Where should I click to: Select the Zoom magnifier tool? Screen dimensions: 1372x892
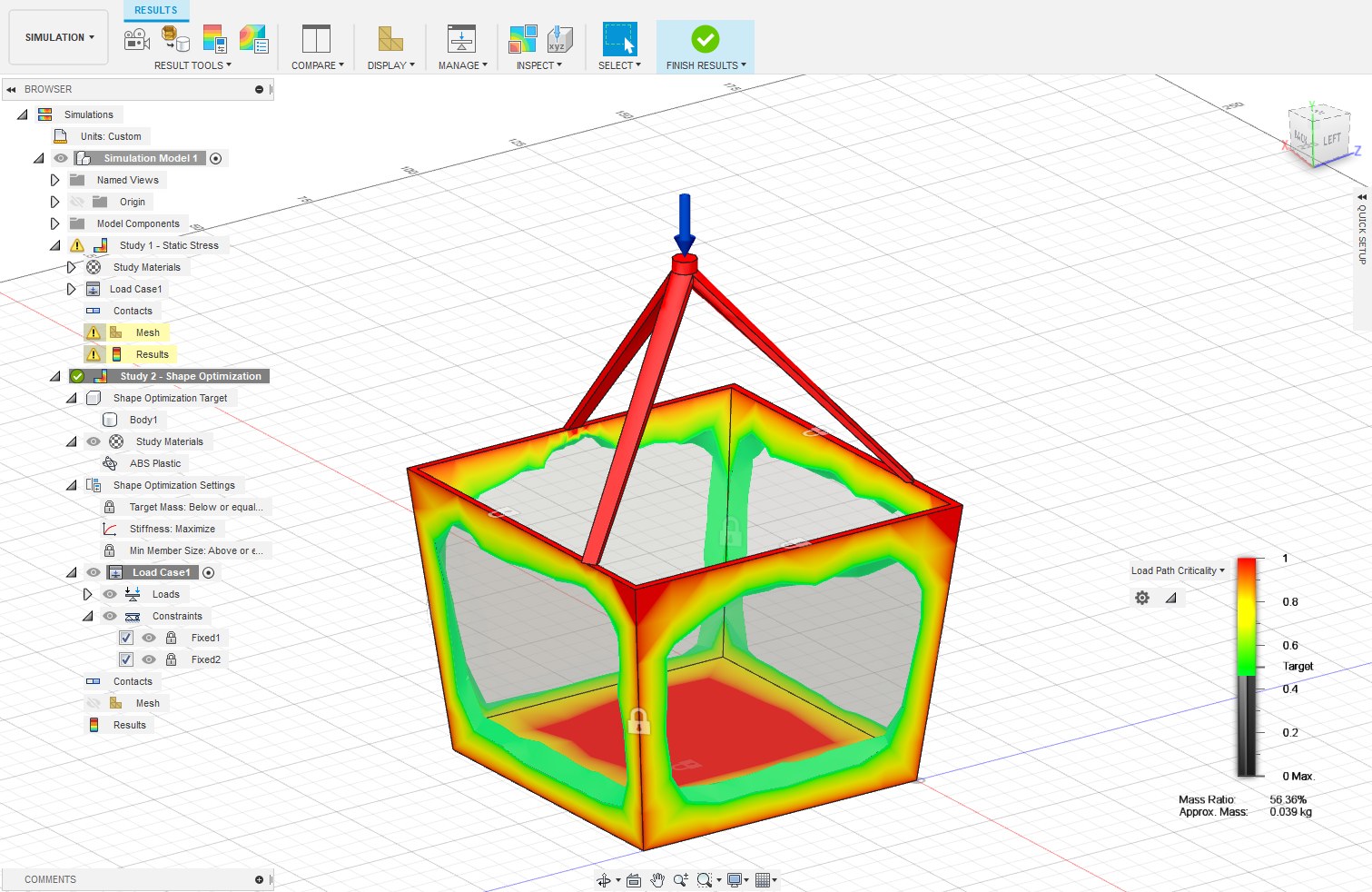tap(681, 880)
